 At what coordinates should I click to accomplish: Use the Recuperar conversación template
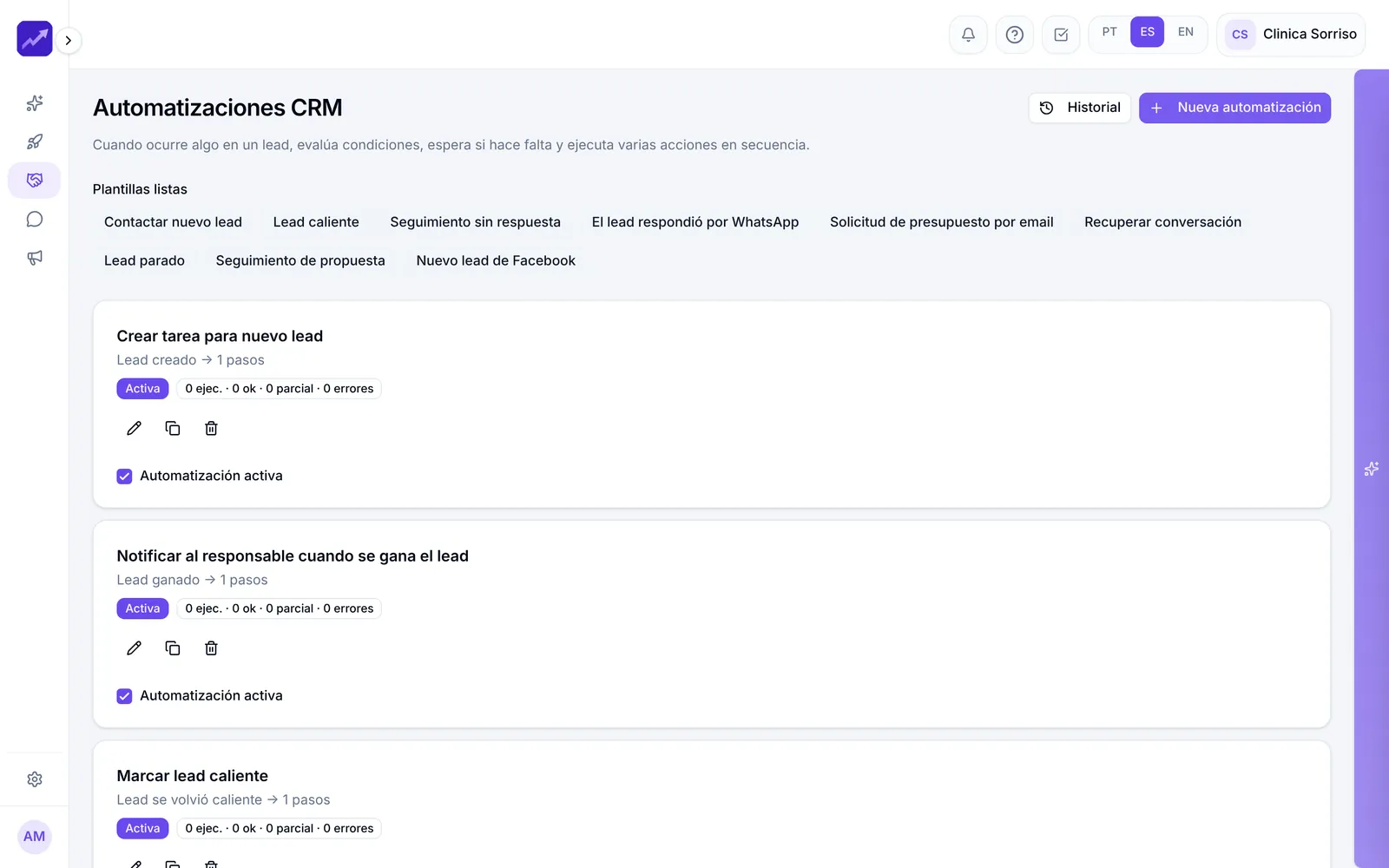click(1162, 222)
